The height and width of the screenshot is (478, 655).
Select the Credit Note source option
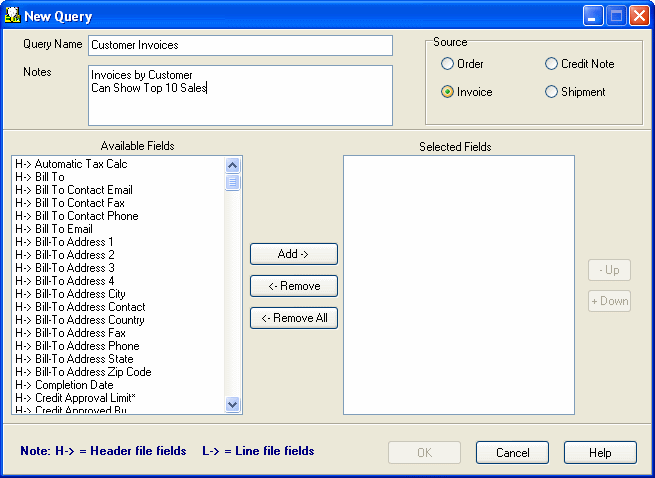tap(552, 64)
